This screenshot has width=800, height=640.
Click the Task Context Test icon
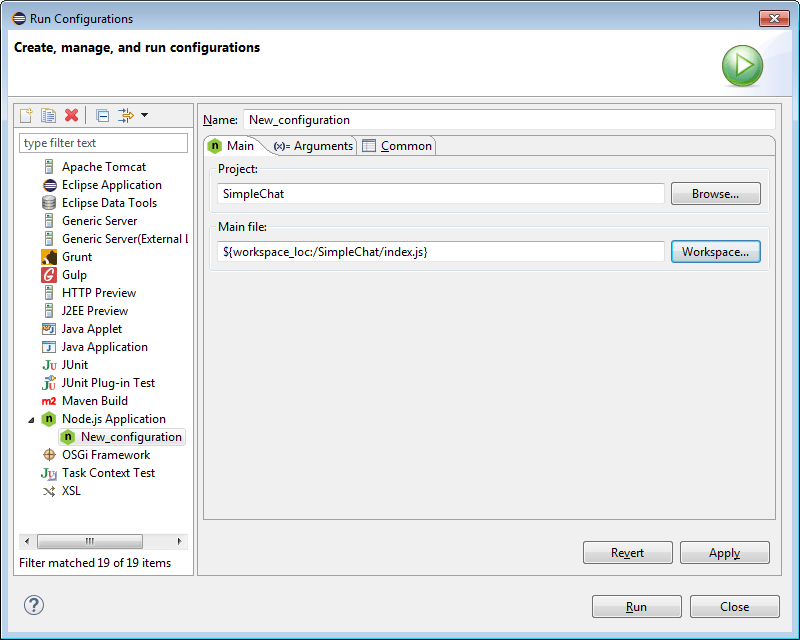pos(49,473)
